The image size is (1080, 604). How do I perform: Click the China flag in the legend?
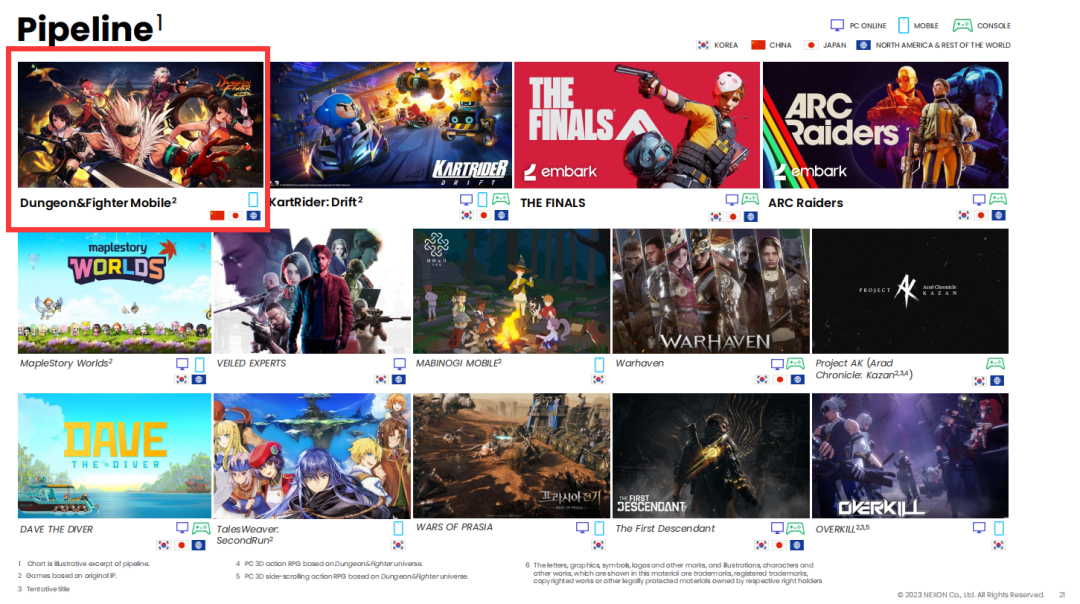pyautogui.click(x=758, y=45)
